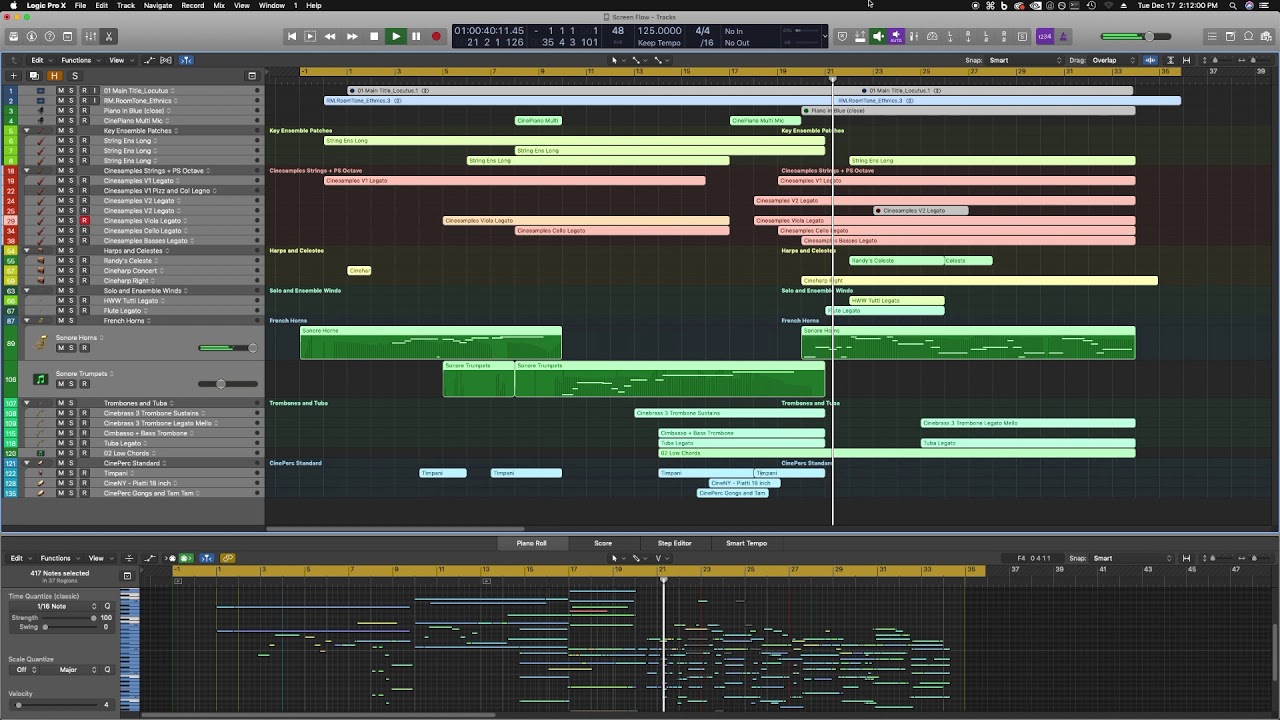Rewind the playhead
This screenshot has width=1280, height=720.
329,36
